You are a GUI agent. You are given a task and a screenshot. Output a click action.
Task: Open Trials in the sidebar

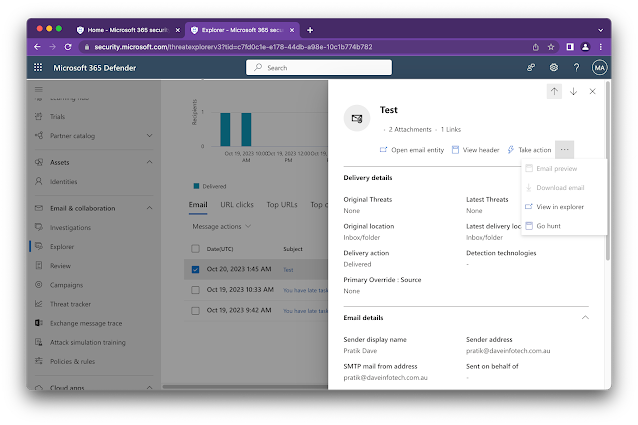[57, 116]
